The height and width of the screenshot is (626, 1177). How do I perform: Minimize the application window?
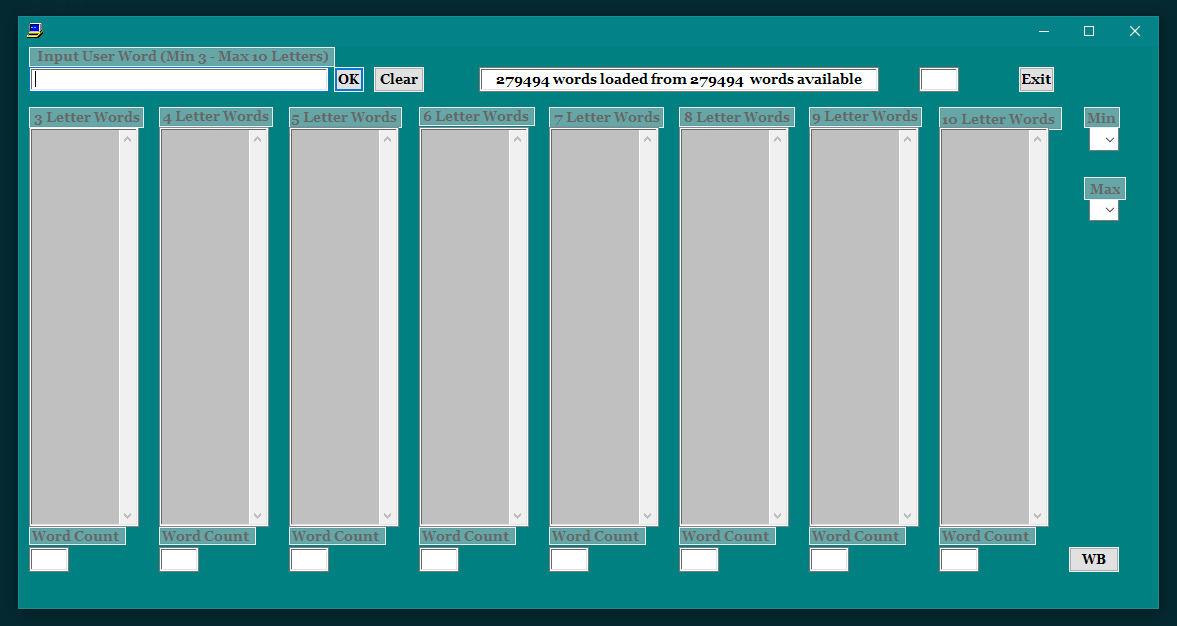click(x=1043, y=31)
